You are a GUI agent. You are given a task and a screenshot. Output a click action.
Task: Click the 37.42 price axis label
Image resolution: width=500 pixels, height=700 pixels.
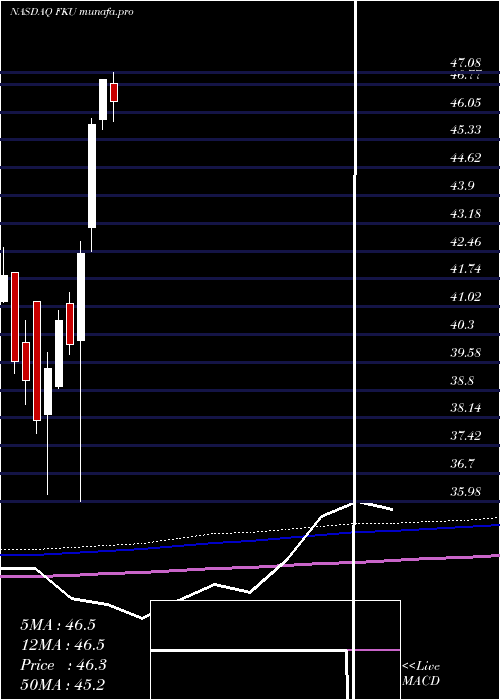click(x=466, y=436)
